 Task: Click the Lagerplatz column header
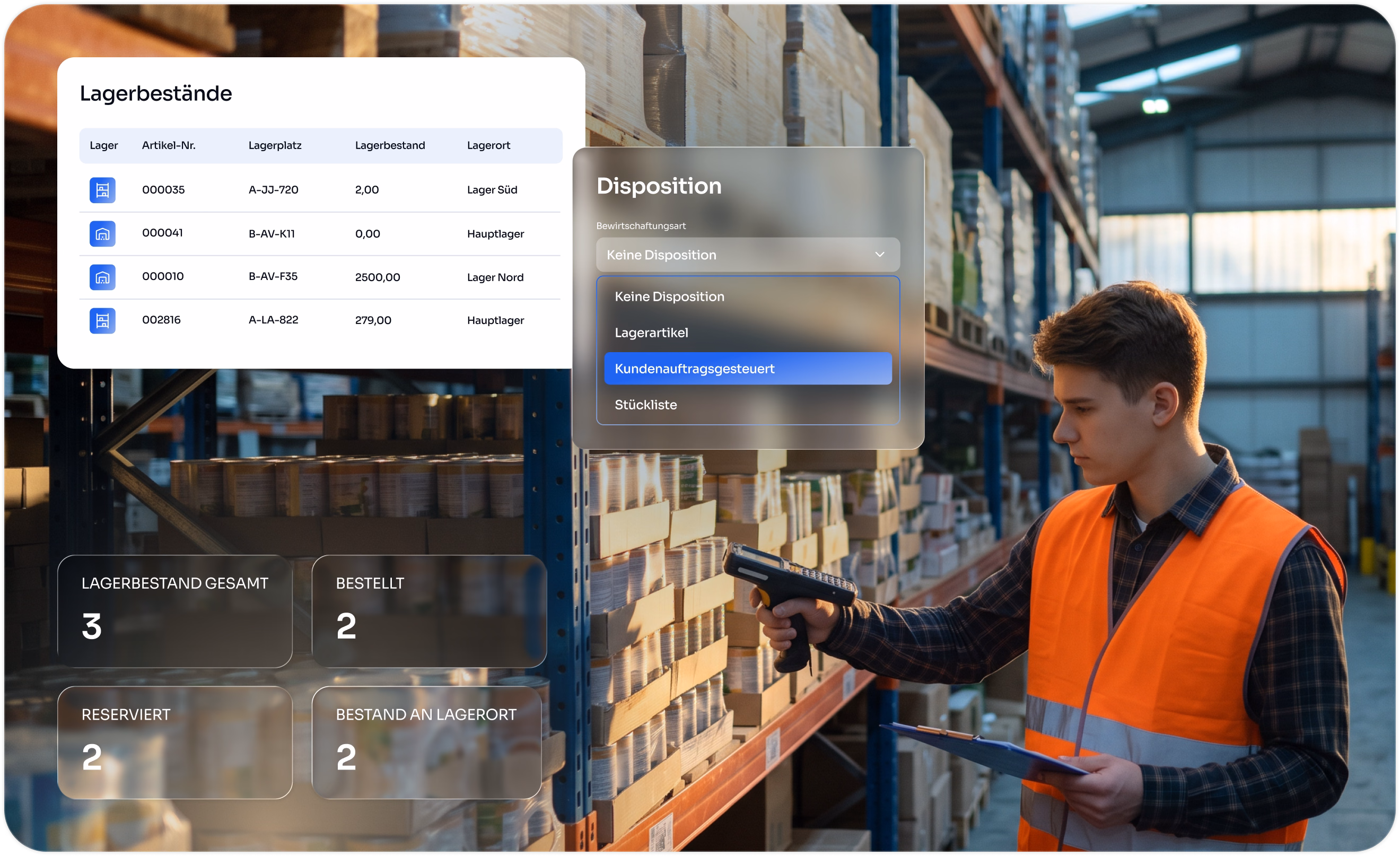pos(275,145)
